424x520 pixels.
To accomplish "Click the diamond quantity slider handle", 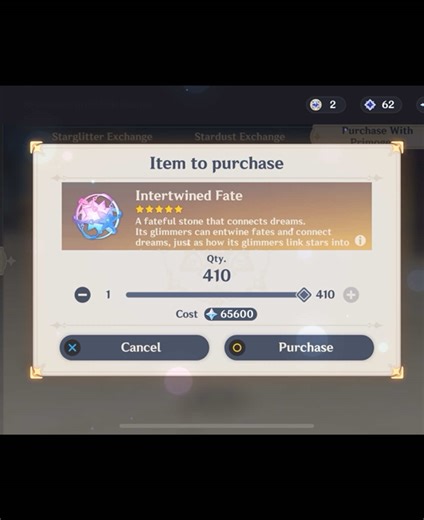I will coord(304,295).
